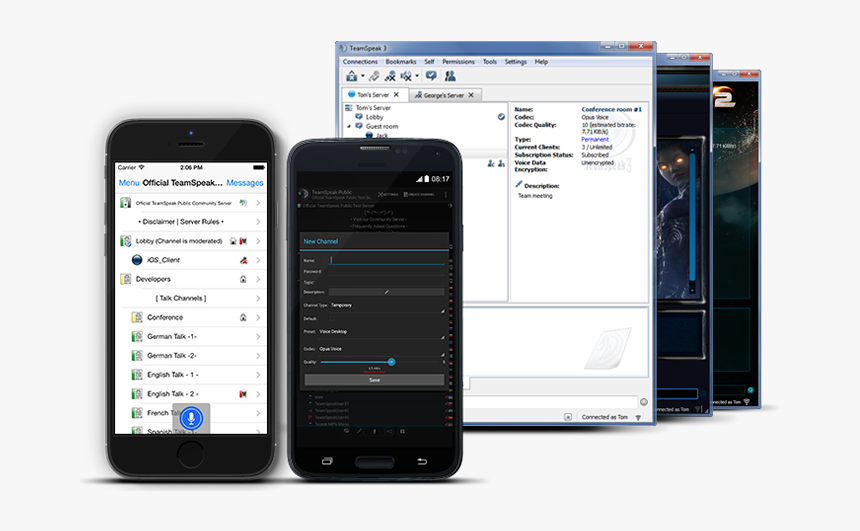Image resolution: width=860 pixels, height=531 pixels.
Task: Switch to George's Server tab
Action: [x=444, y=95]
